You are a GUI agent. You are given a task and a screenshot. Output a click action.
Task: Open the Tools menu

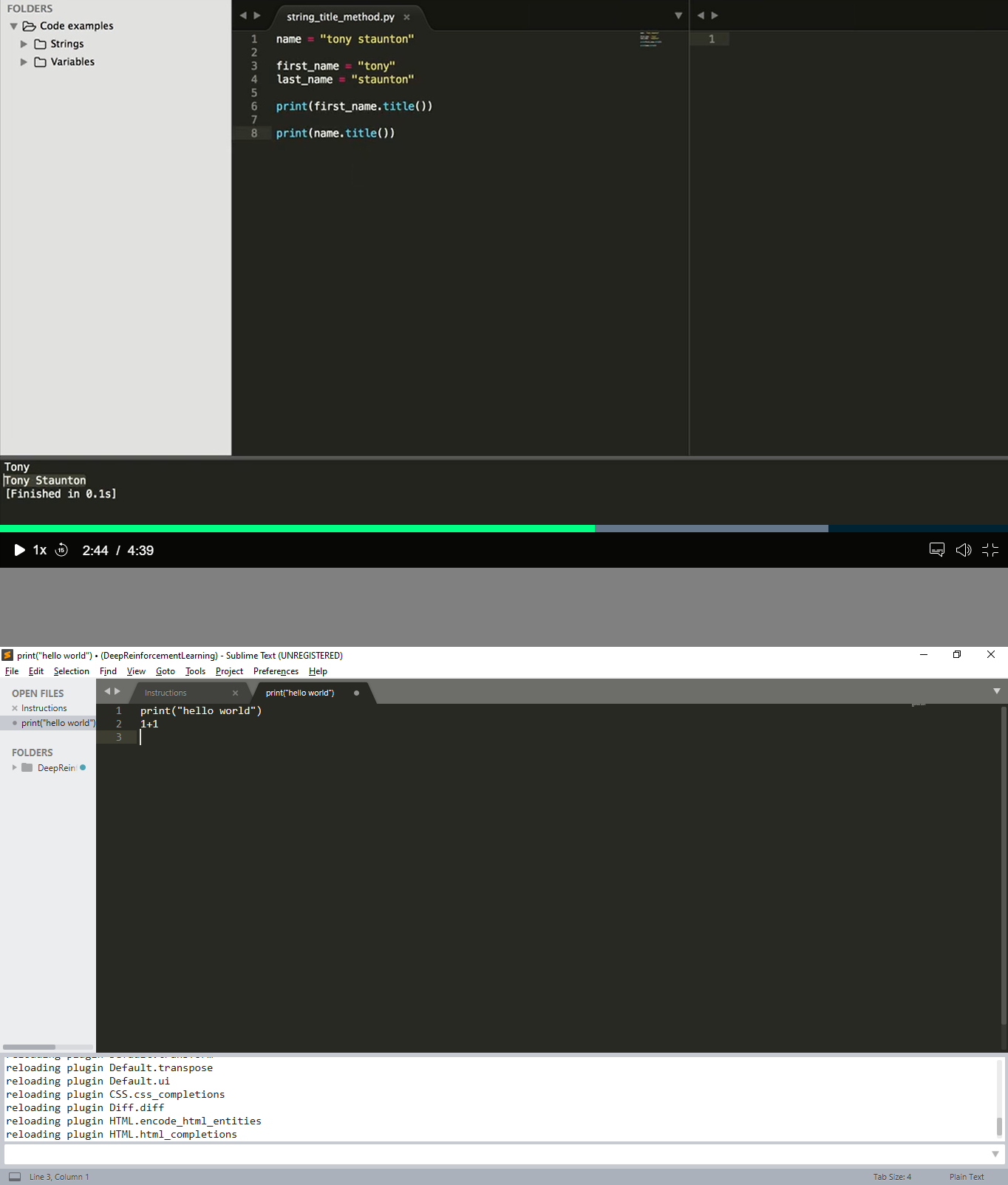(195, 671)
